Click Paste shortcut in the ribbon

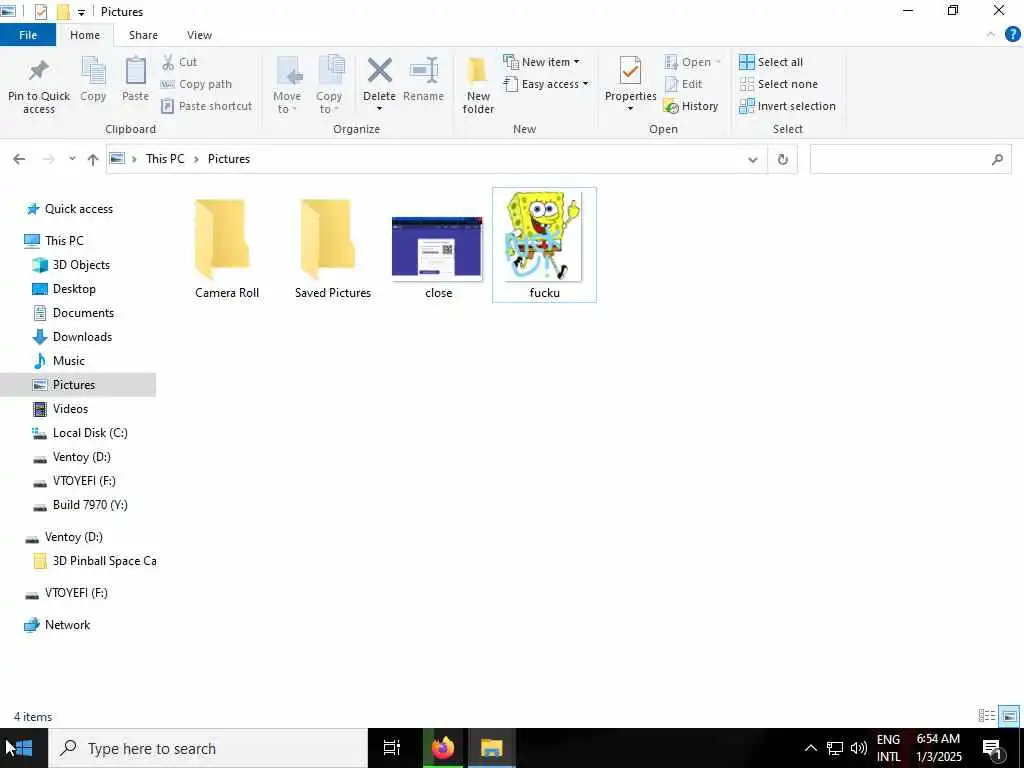[206, 106]
